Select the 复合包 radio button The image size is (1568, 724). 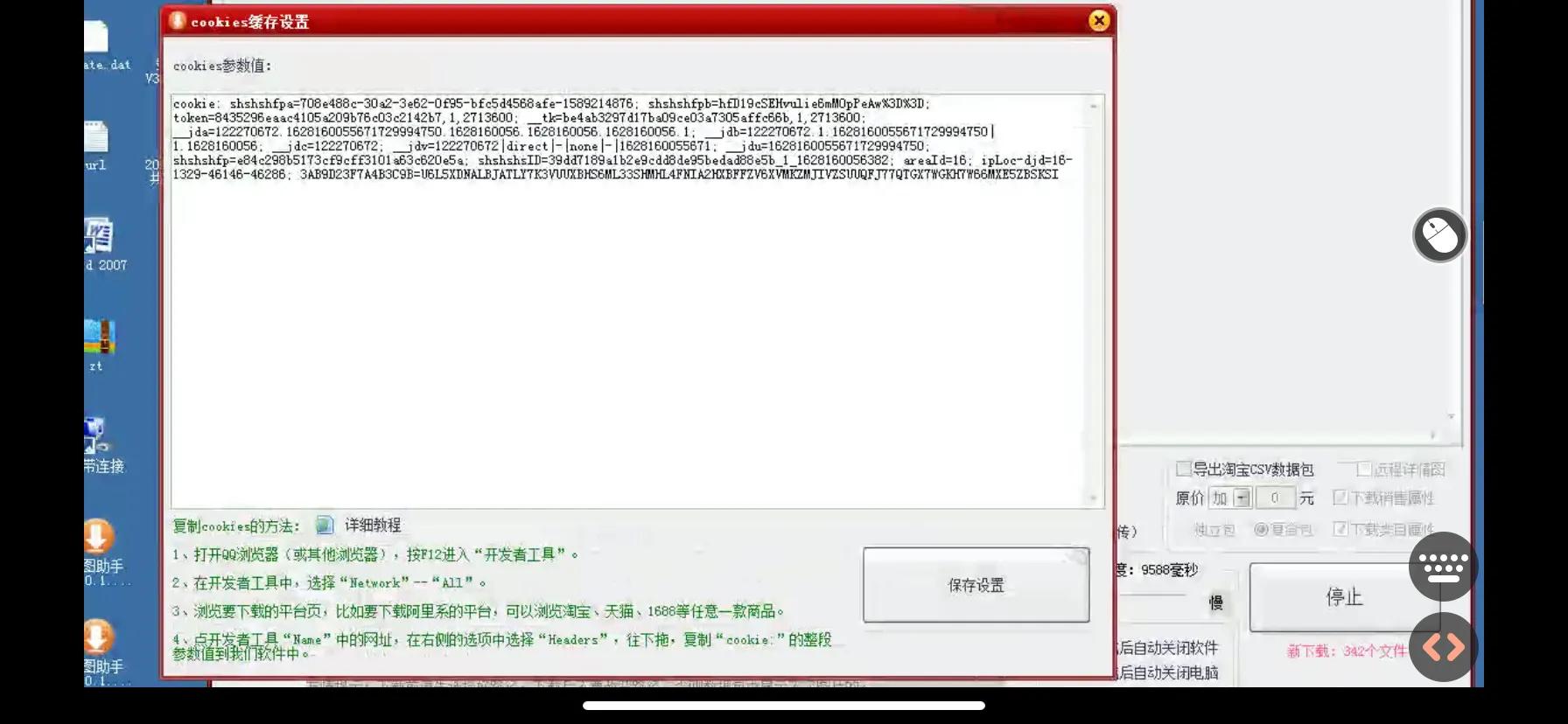point(1261,529)
